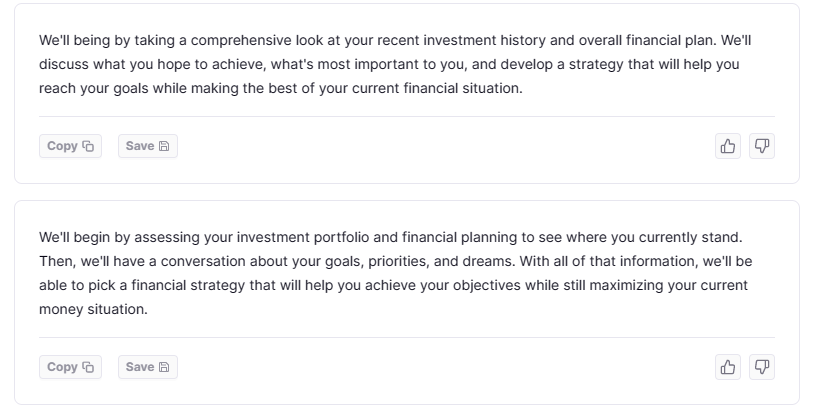The image size is (816, 411).
Task: Save the second response text
Action: pyautogui.click(x=147, y=367)
